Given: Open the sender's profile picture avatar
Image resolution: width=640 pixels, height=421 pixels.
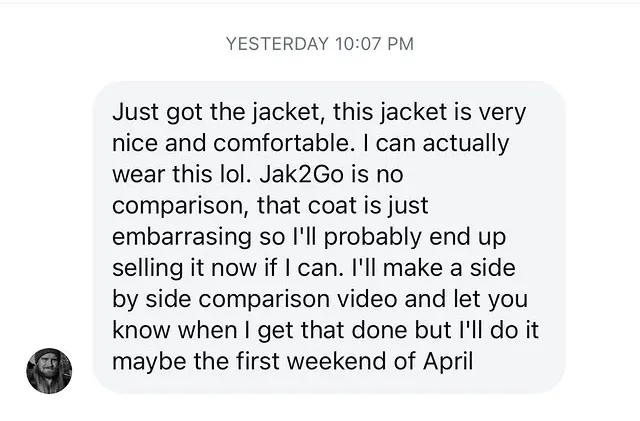Looking at the screenshot, I should tap(49, 371).
